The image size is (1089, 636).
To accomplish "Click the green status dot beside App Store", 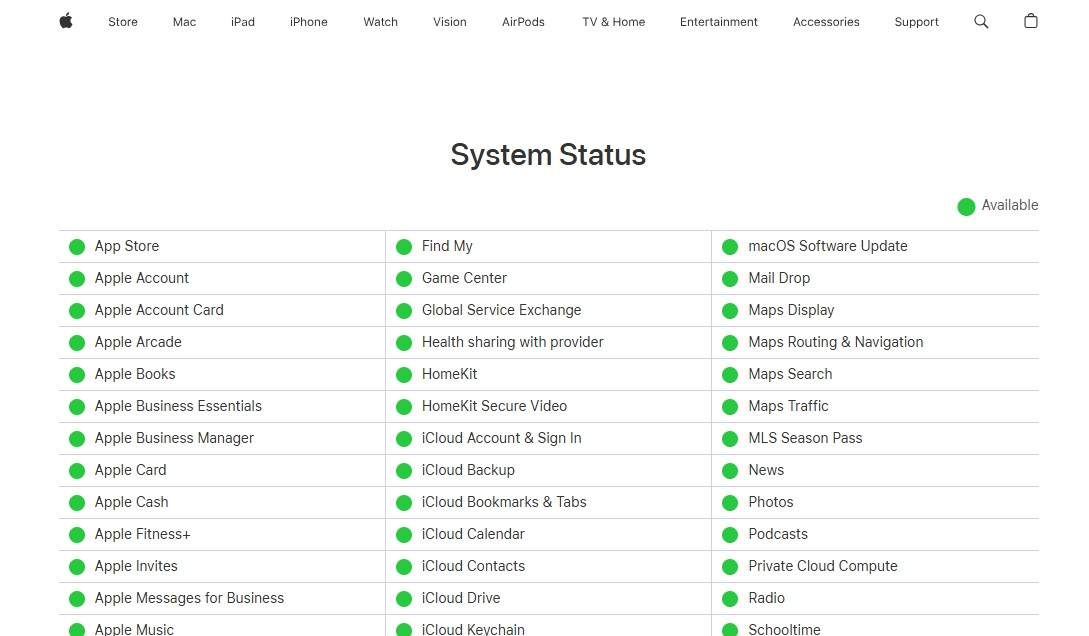I will [x=77, y=246].
